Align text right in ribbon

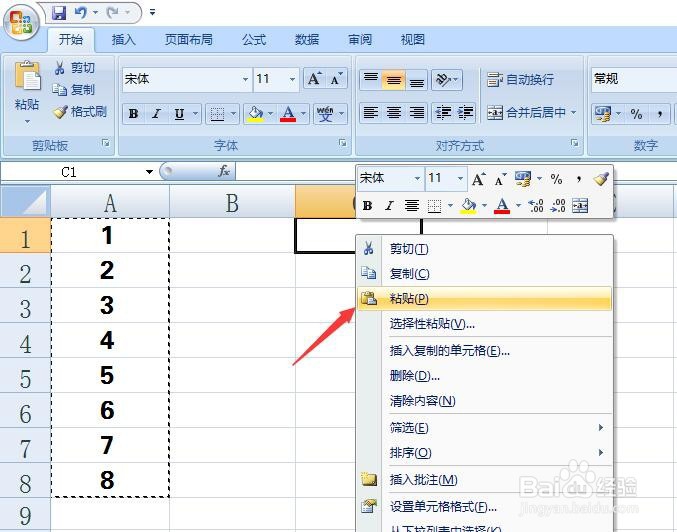pos(416,113)
